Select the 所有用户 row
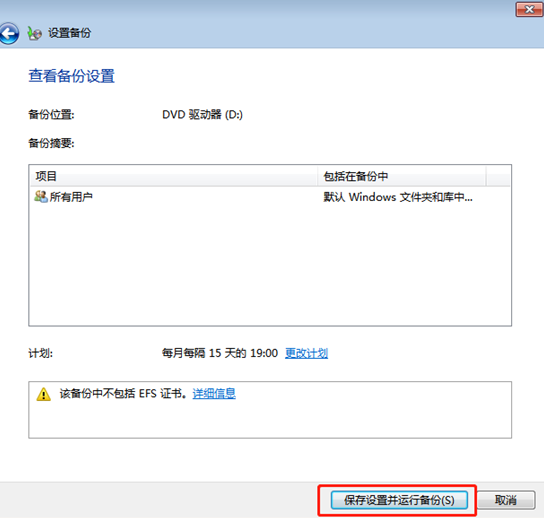Screen dimensions: 544x518 (x=270, y=197)
